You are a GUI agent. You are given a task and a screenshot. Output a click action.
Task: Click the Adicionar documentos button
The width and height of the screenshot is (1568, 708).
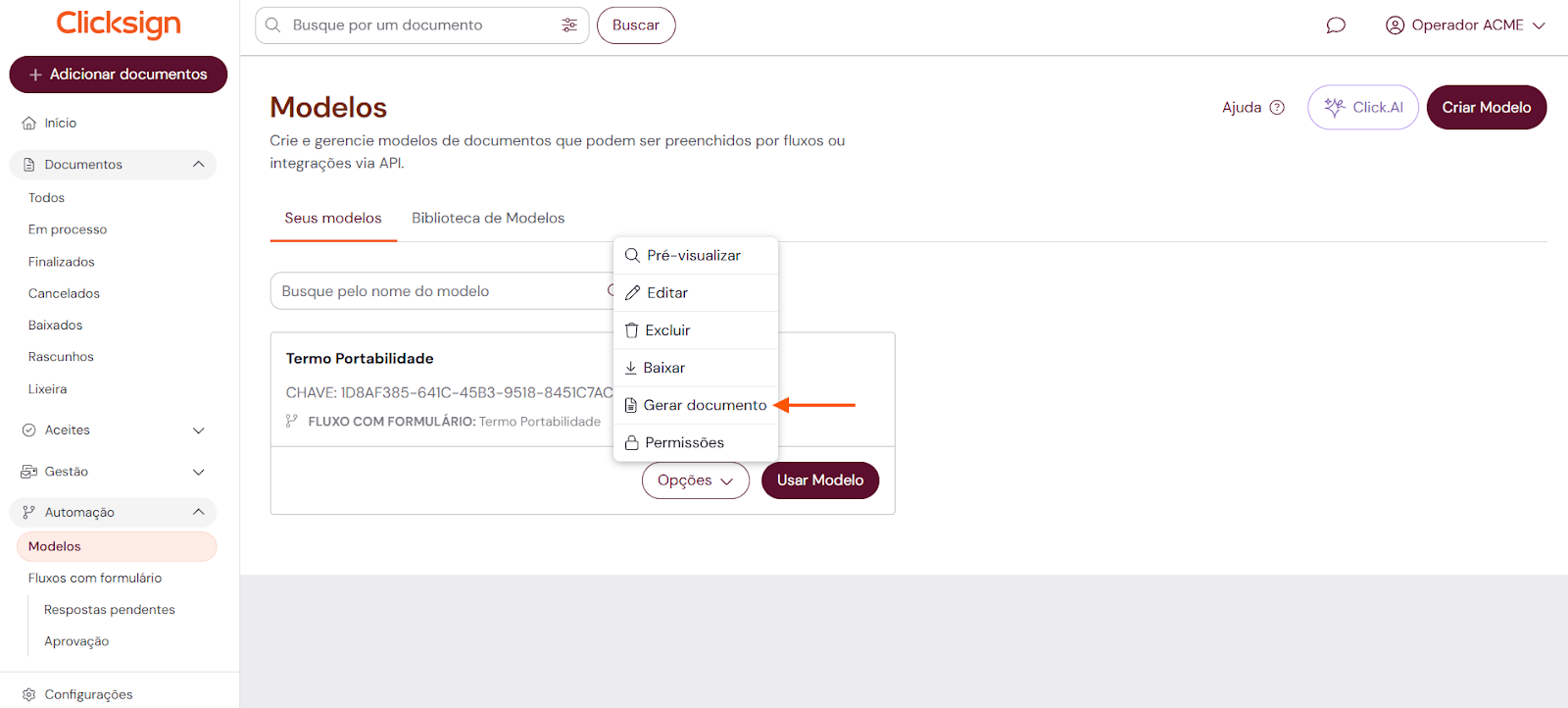[x=119, y=75]
